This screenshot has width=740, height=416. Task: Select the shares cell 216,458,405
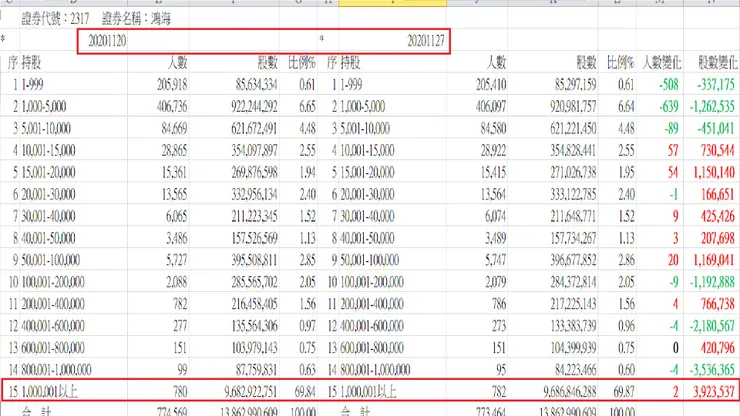pos(254,304)
